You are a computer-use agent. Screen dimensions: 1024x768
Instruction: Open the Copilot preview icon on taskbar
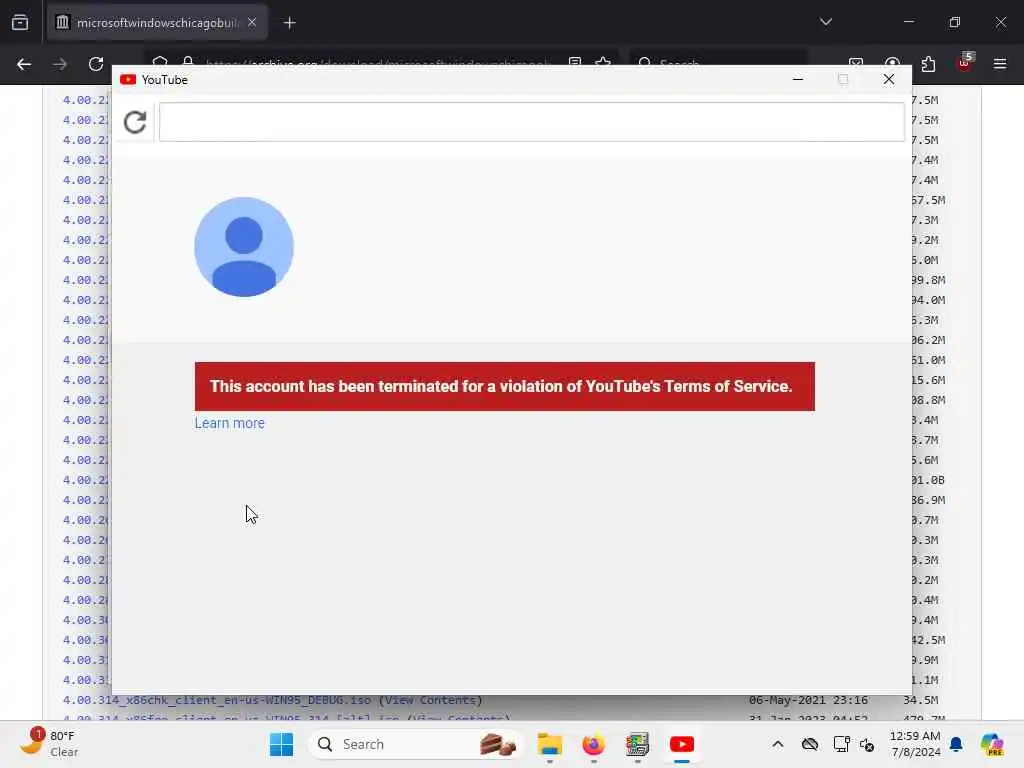click(992, 744)
